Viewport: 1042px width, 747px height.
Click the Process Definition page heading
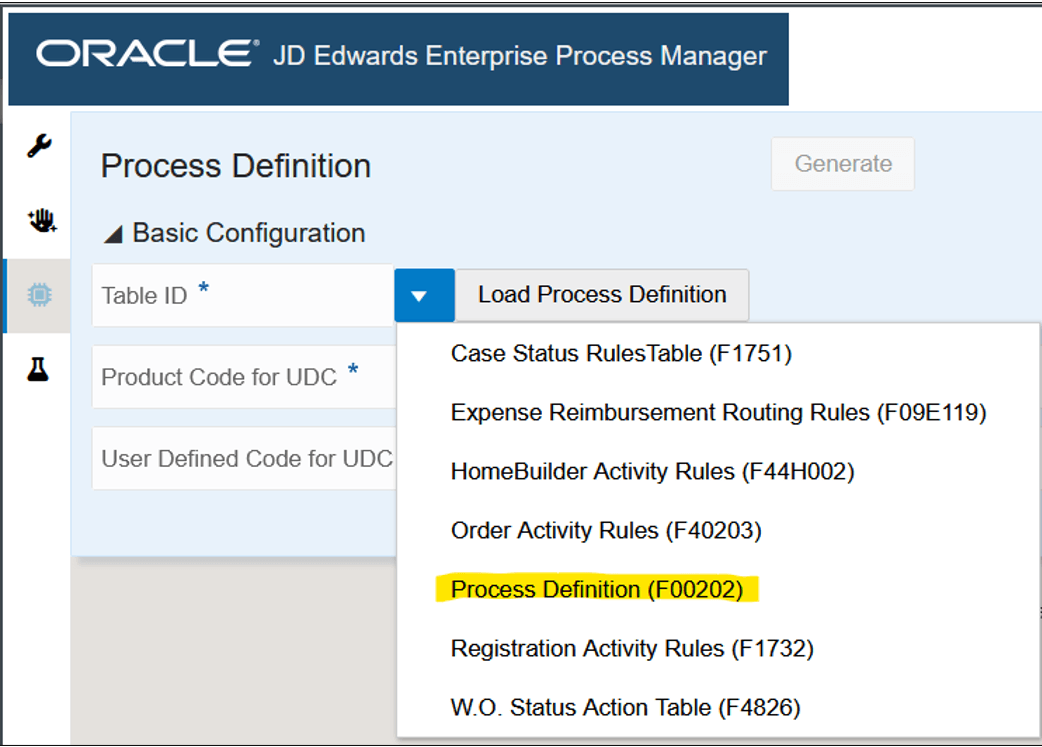coord(236,165)
